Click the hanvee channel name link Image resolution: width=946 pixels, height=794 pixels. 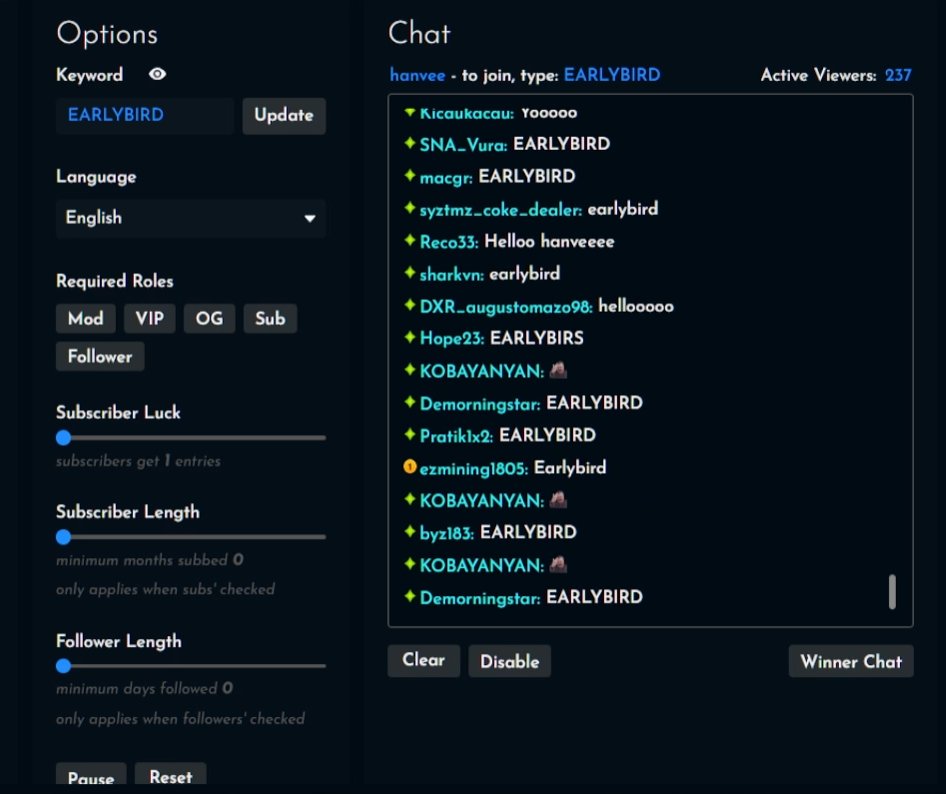417,75
